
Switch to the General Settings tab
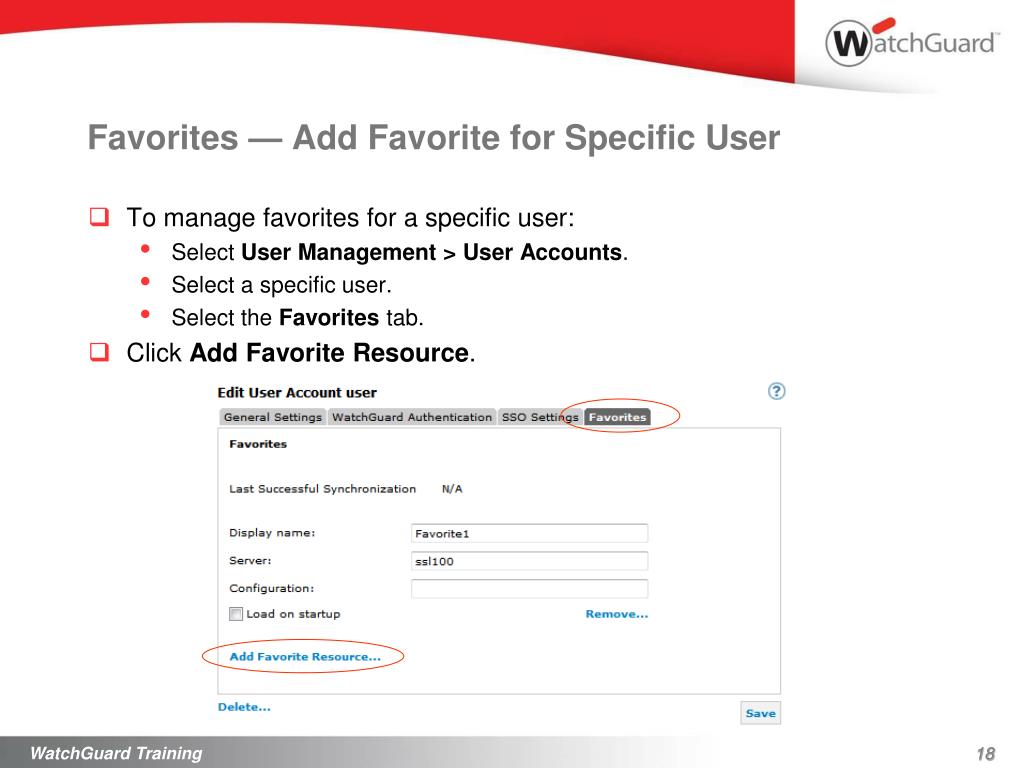pos(272,417)
